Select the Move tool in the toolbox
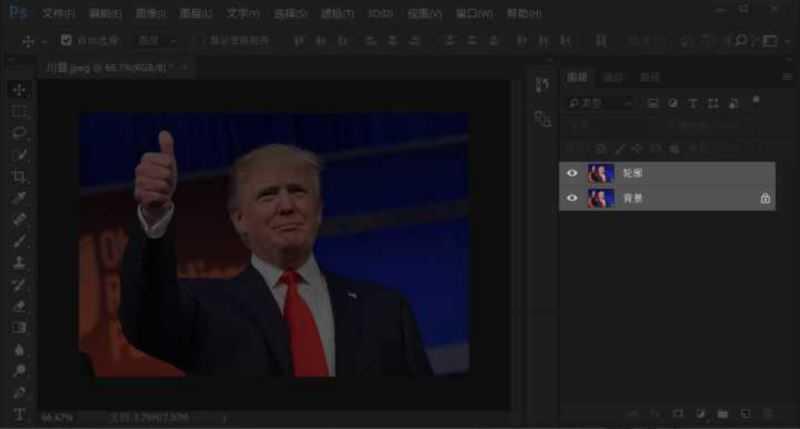Viewport: 800px width, 429px height. (19, 90)
